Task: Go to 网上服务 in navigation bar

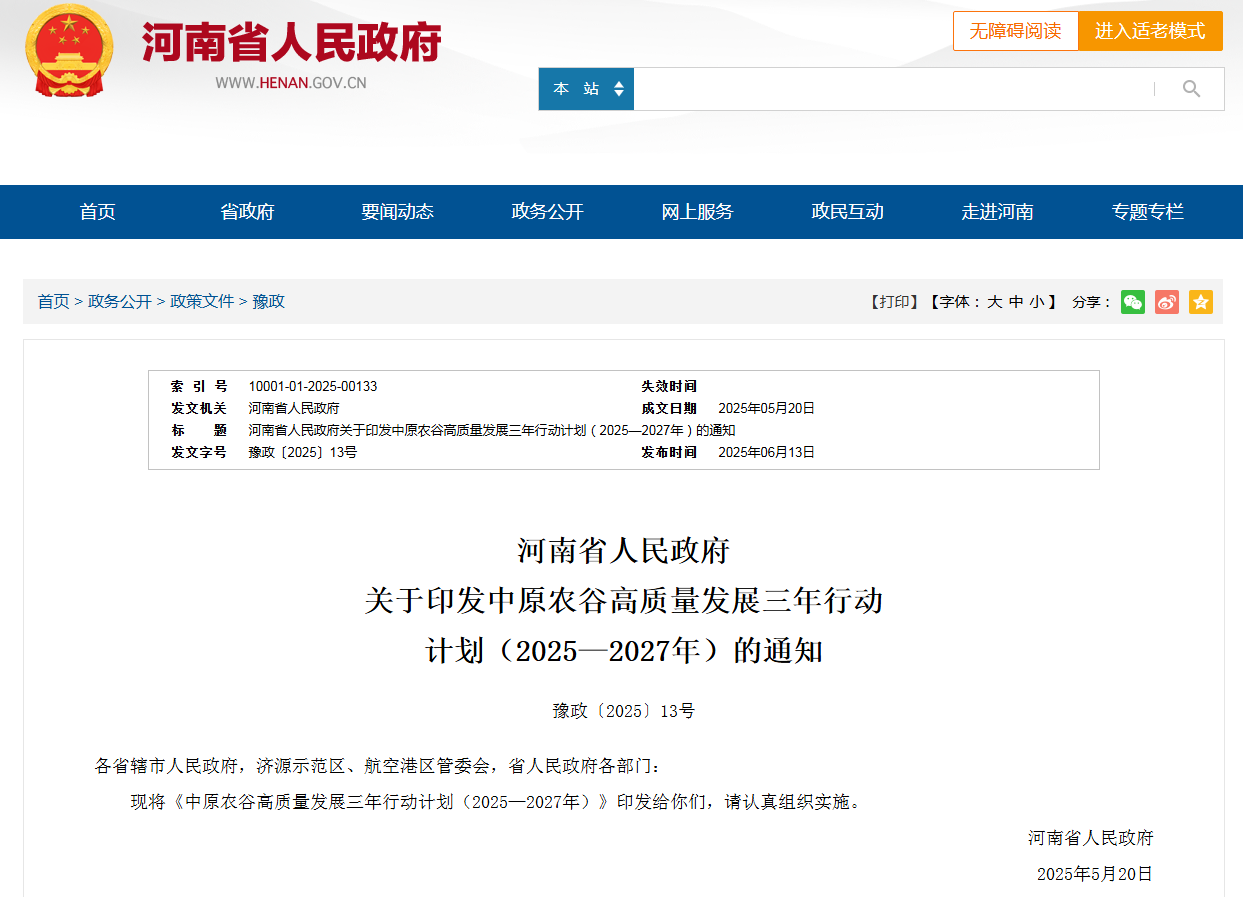Action: point(697,212)
